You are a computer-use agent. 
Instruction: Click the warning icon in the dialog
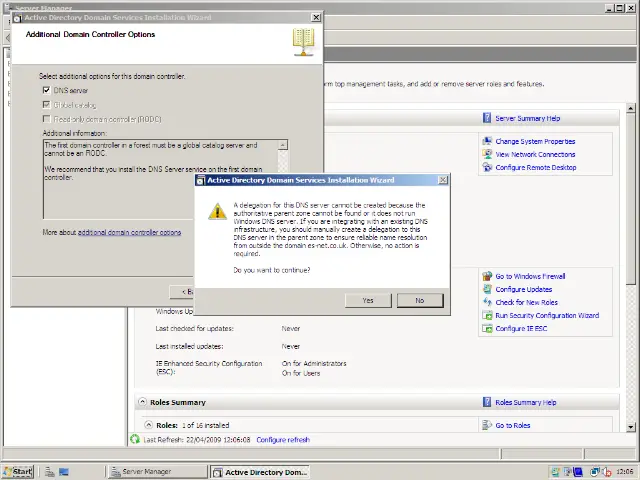(x=217, y=211)
